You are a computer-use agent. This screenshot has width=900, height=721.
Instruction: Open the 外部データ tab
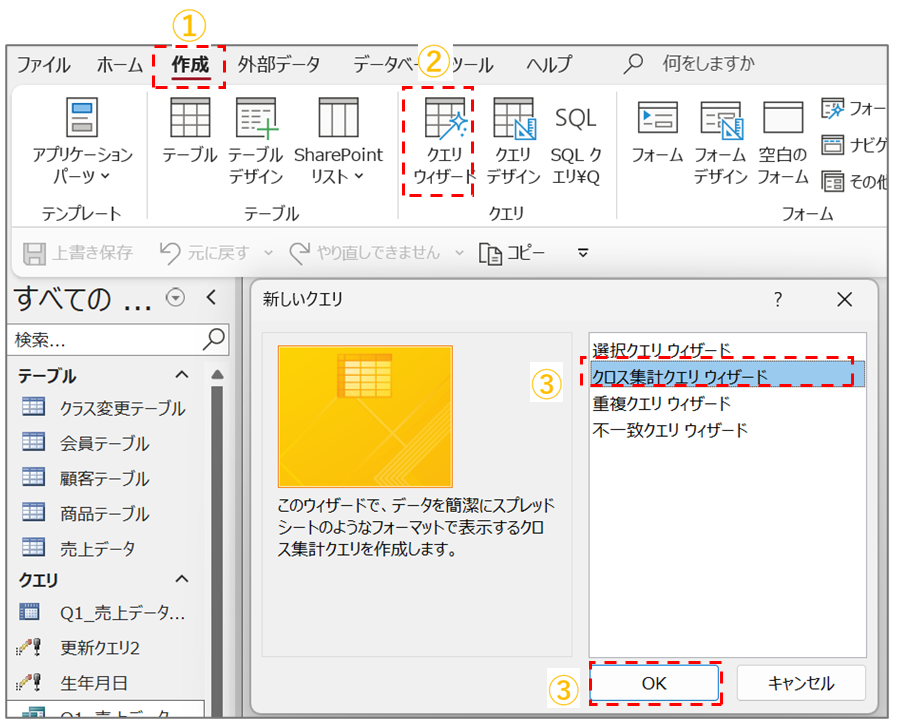[x=279, y=66]
